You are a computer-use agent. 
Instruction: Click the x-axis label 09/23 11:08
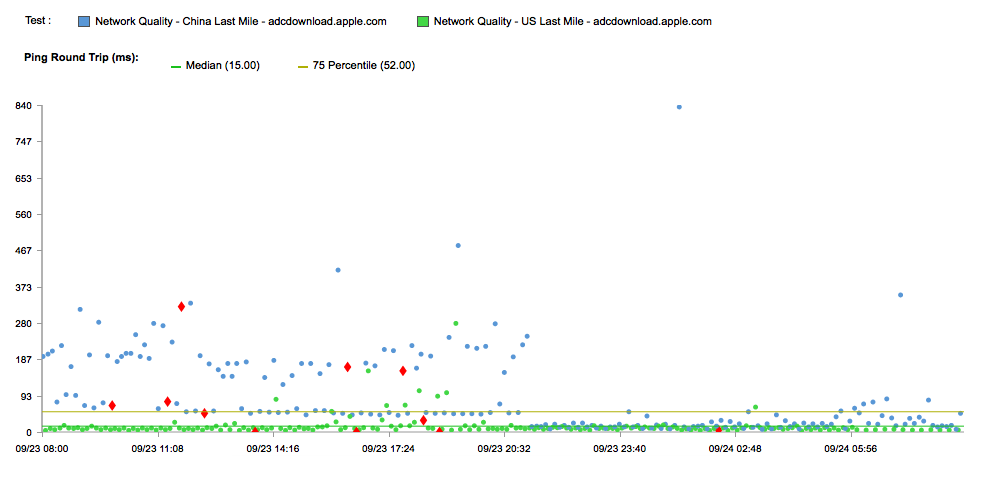coord(157,449)
